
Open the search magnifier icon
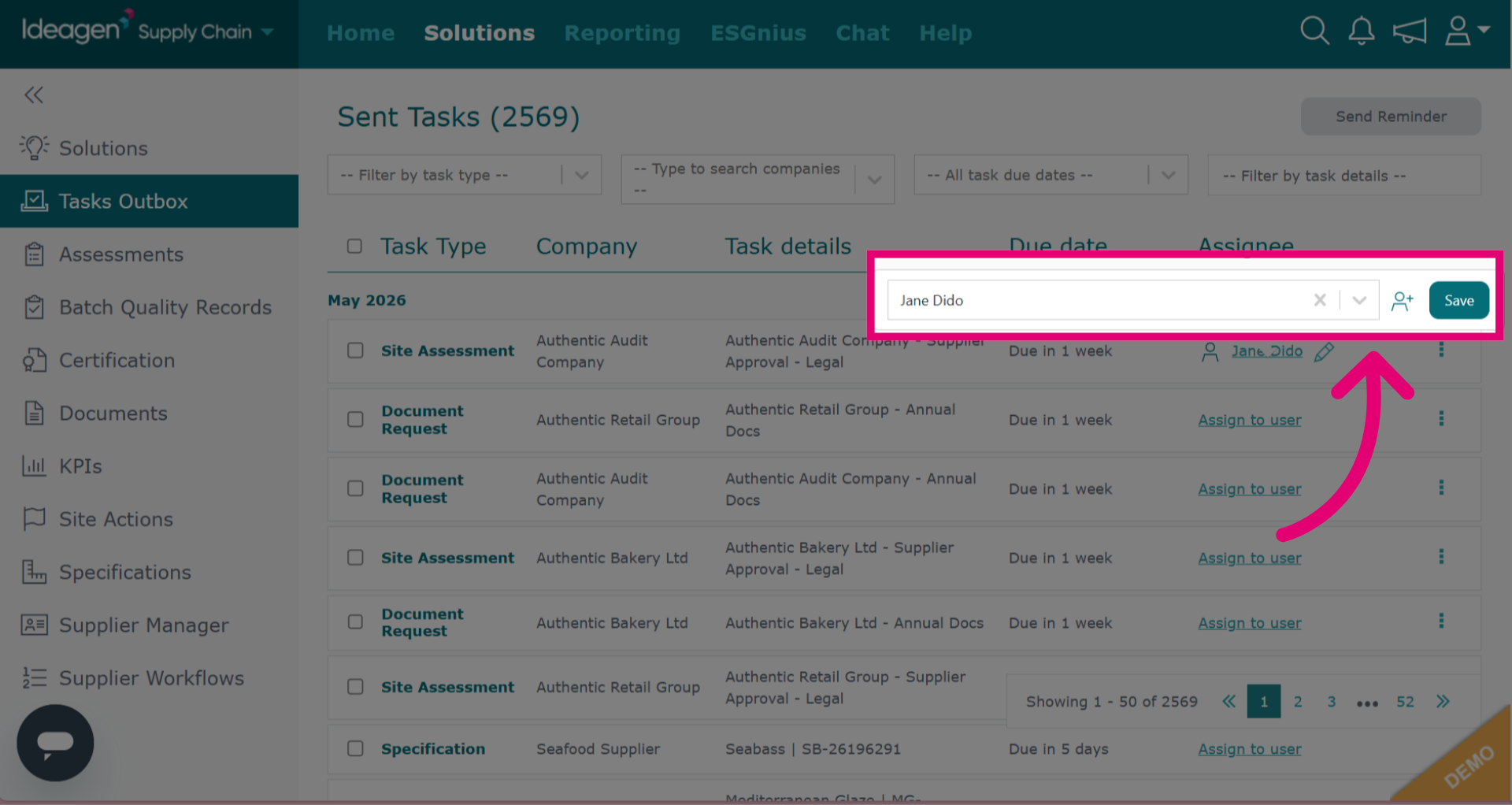point(1314,32)
